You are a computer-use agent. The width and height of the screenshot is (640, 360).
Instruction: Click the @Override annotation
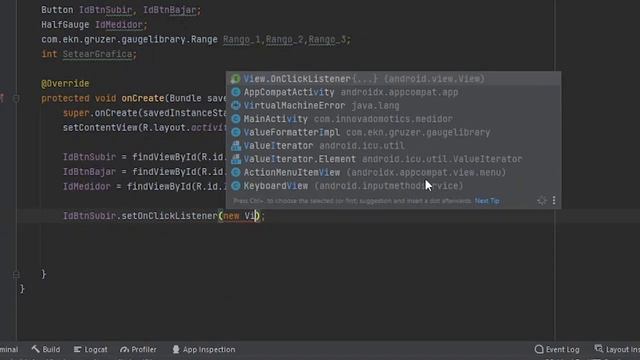click(65, 84)
